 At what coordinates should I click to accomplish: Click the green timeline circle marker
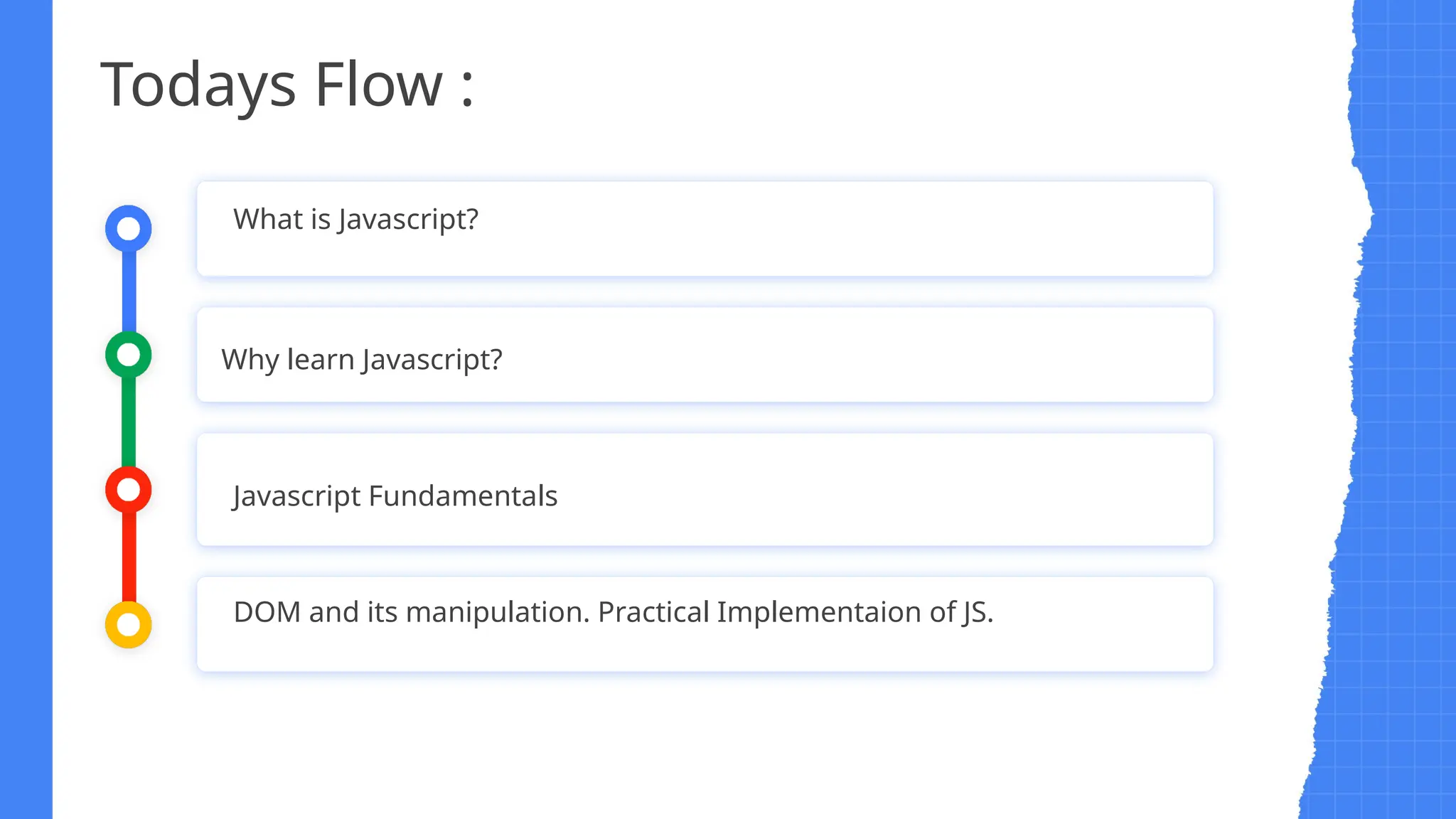(128, 354)
